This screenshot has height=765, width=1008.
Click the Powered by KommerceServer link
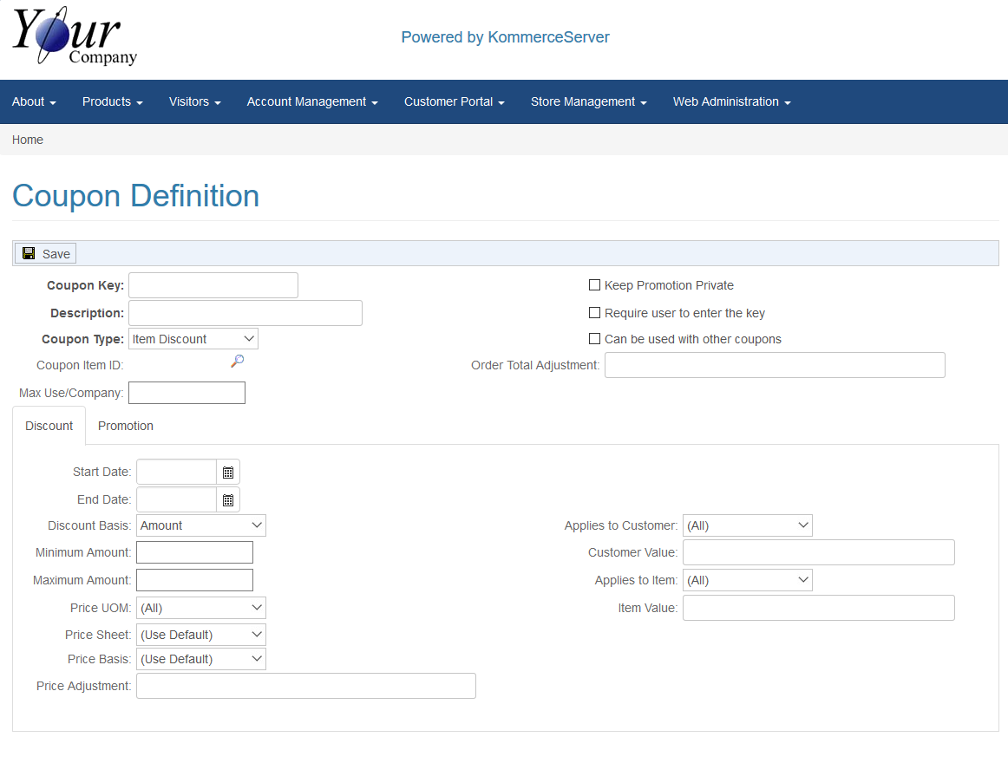click(x=505, y=38)
